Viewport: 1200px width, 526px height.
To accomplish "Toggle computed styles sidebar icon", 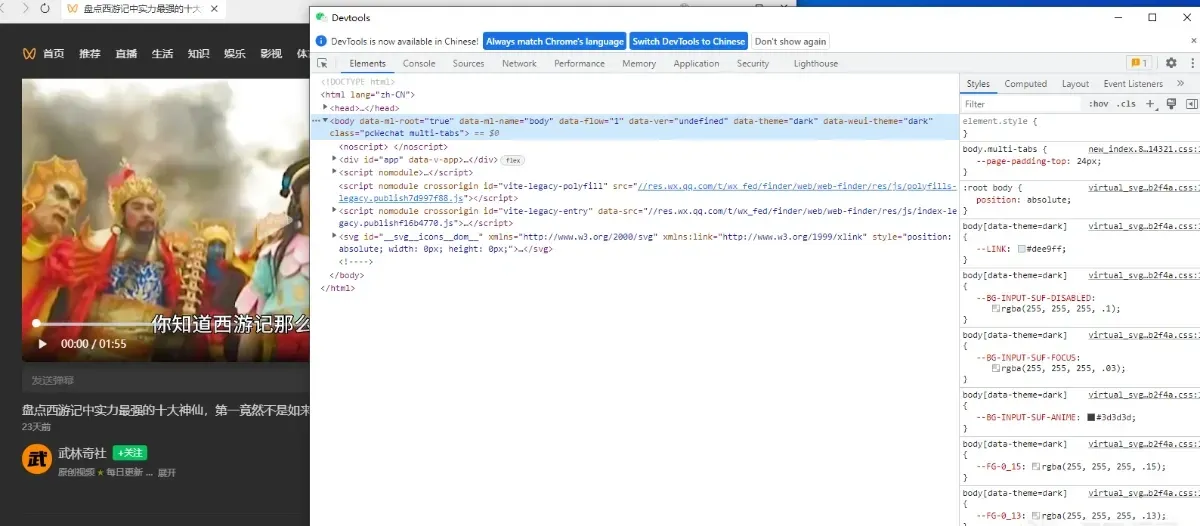I will pos(1191,103).
